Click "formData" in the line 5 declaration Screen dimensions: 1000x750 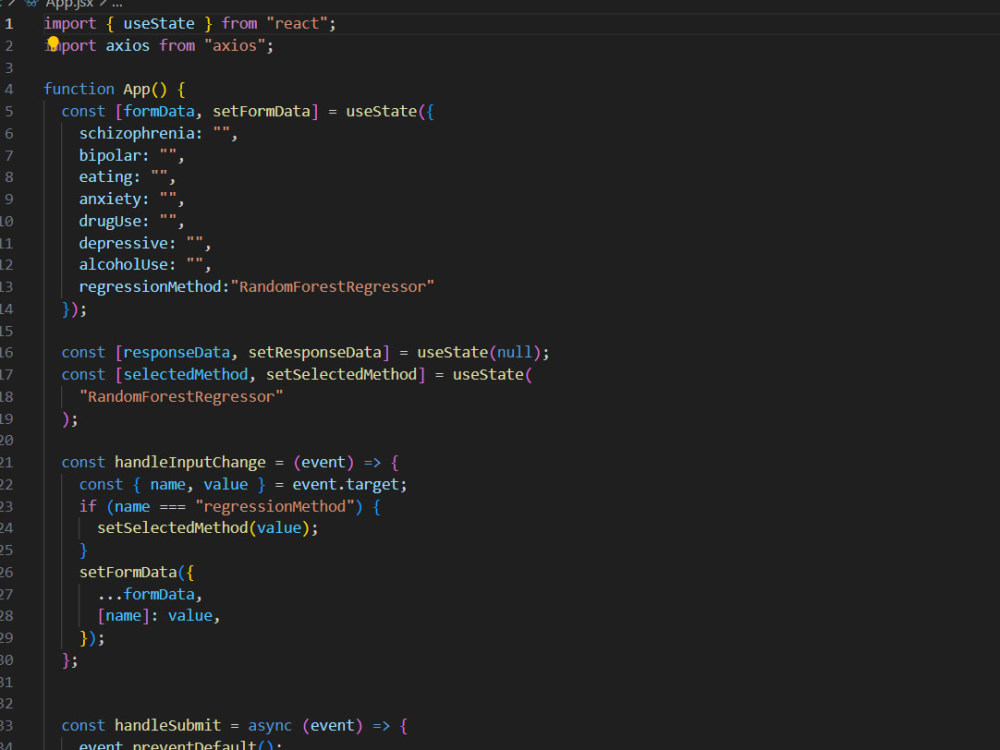click(x=159, y=112)
